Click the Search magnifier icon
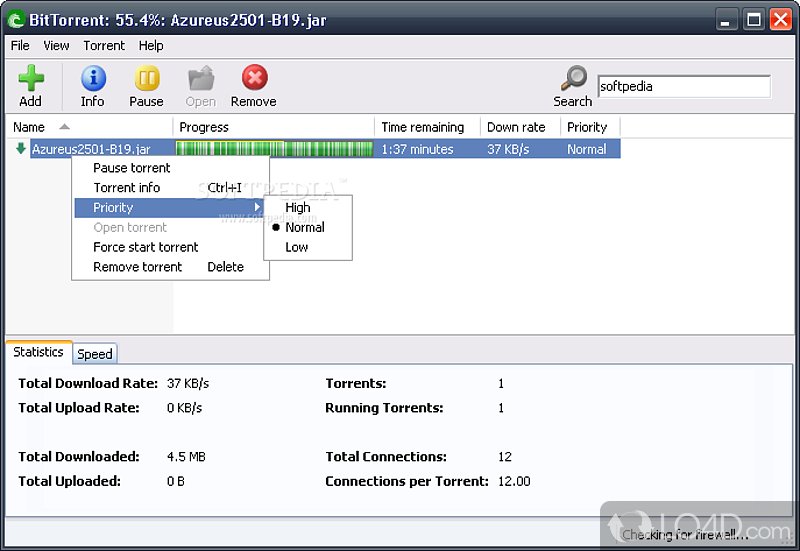This screenshot has width=800, height=551. click(x=574, y=78)
